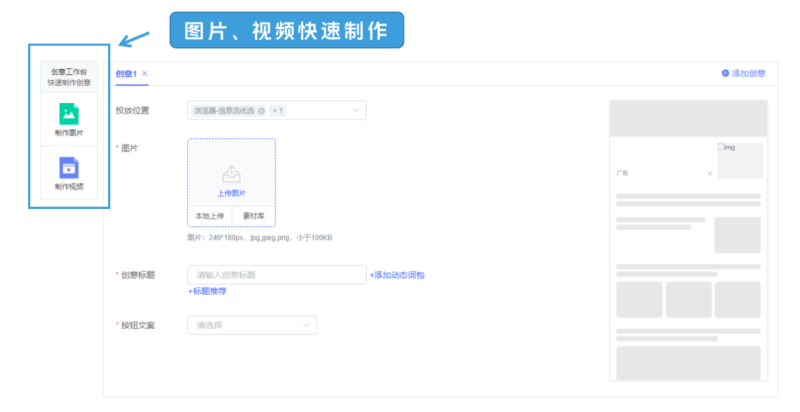The width and height of the screenshot is (800, 412).
Task: Click the +标题推荐 link
Action: click(207, 291)
